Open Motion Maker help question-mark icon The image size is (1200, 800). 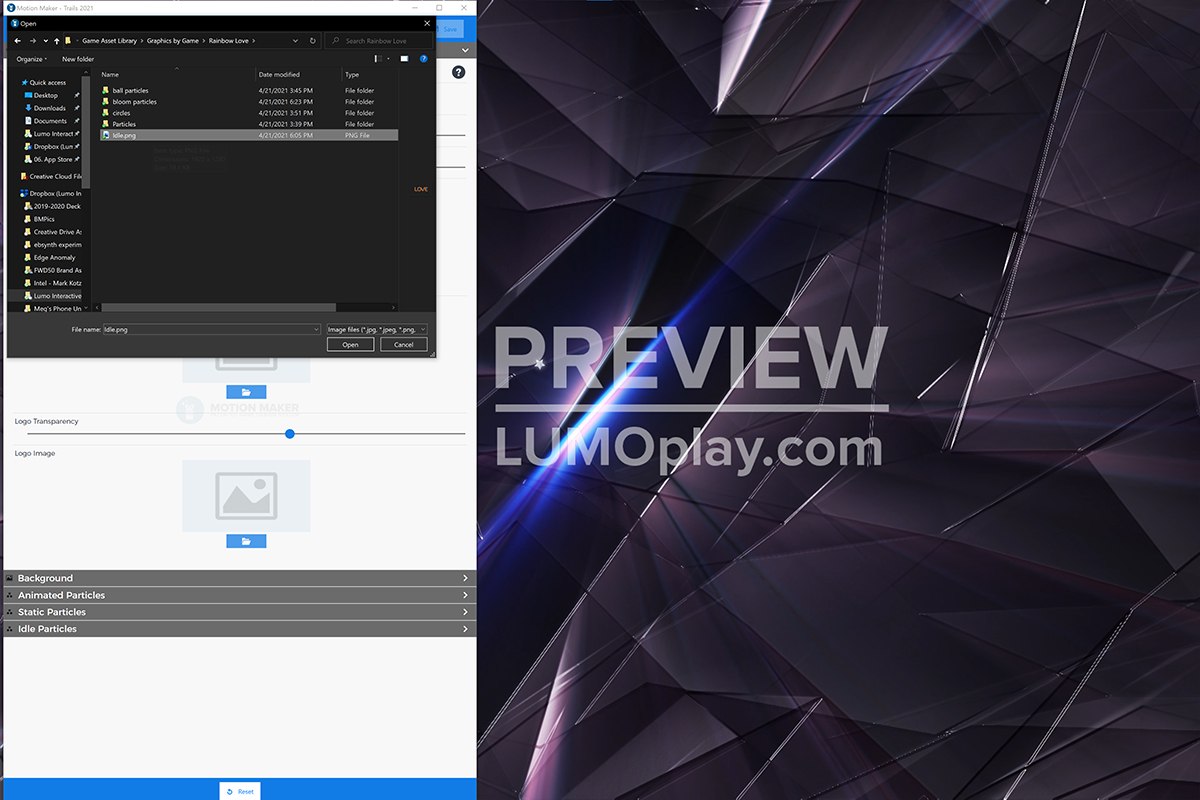pos(459,73)
